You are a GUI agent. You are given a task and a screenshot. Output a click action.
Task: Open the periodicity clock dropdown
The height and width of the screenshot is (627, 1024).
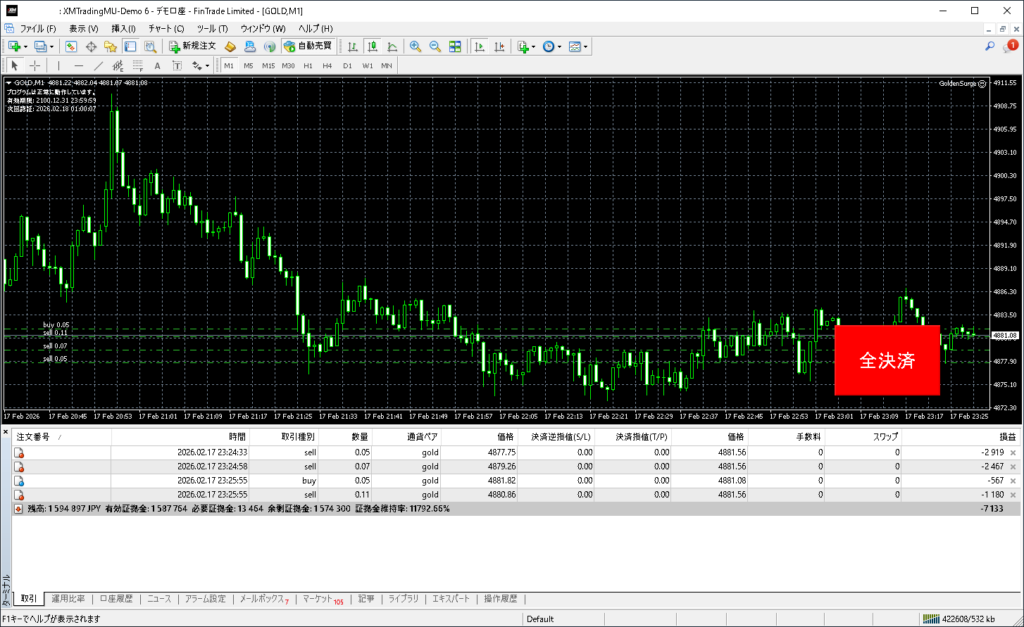pos(562,46)
